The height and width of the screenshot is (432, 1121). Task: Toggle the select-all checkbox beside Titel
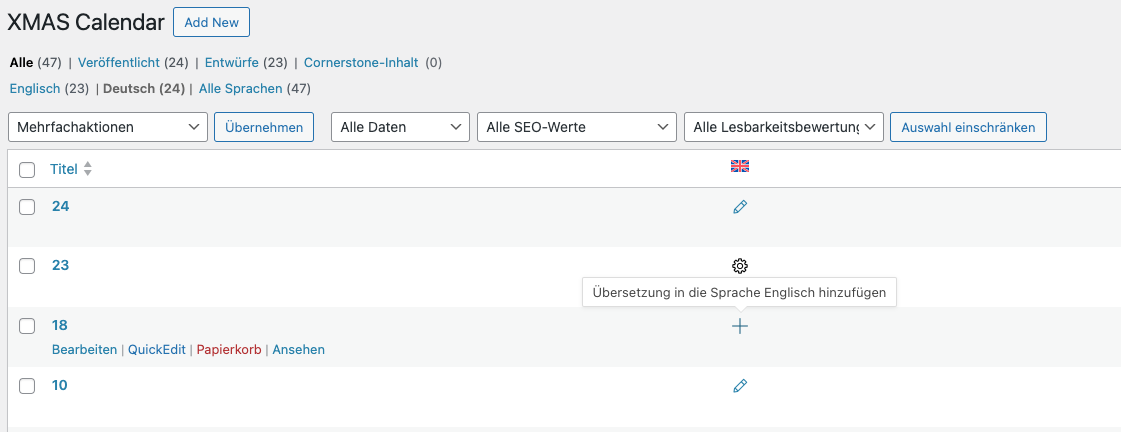[27, 170]
